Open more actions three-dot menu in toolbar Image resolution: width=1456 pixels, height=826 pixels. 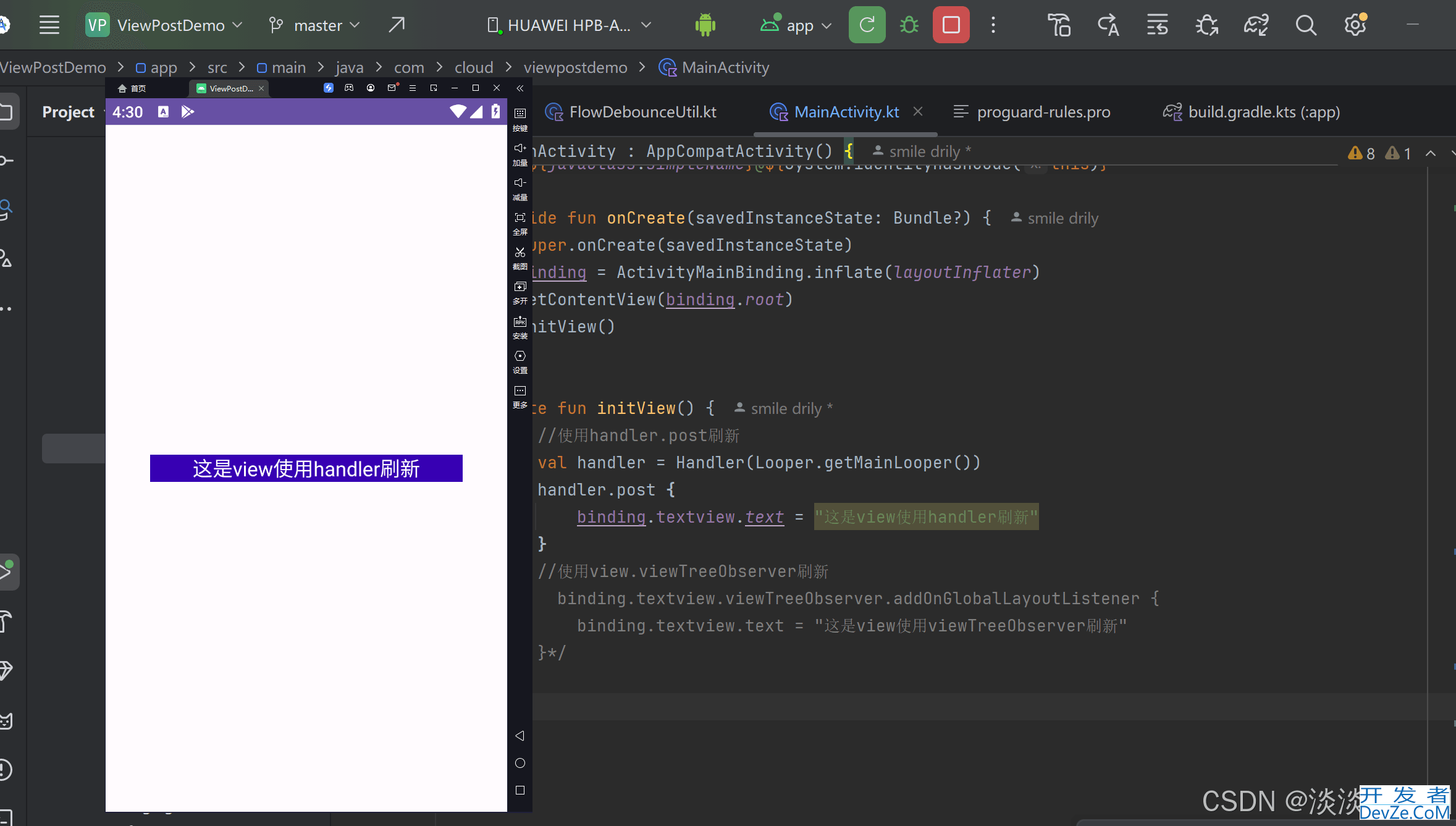click(993, 25)
